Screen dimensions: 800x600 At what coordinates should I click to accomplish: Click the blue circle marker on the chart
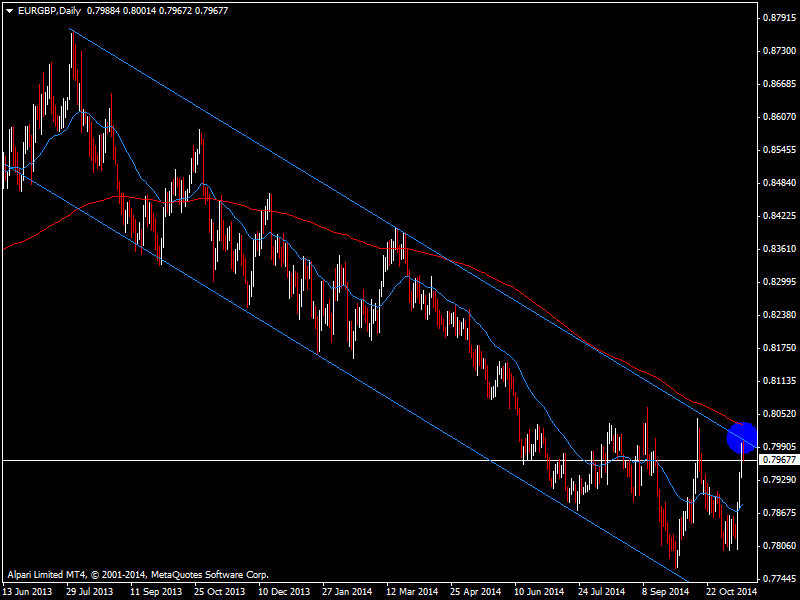[742, 437]
